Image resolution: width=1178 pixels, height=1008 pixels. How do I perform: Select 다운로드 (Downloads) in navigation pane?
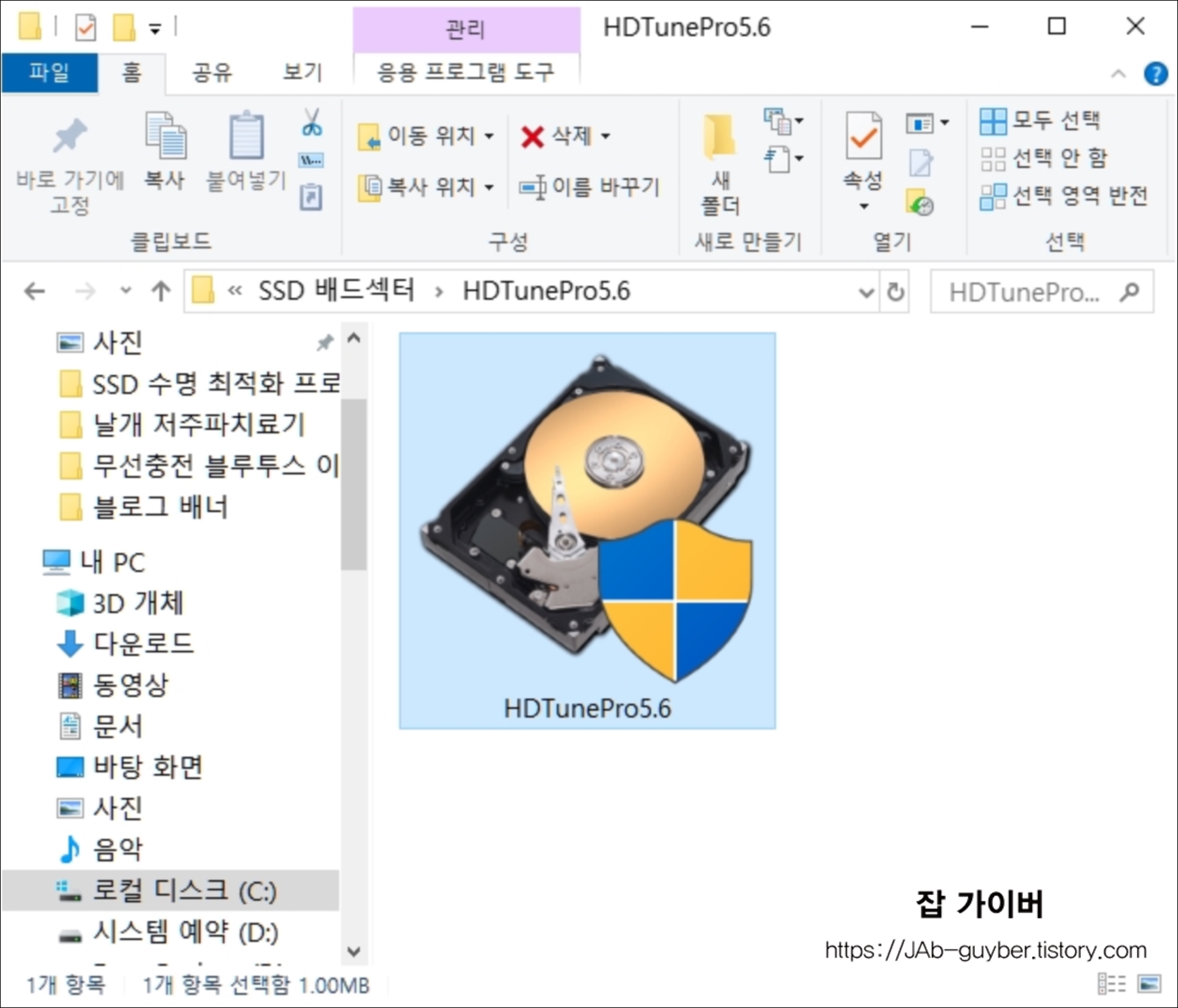tap(126, 644)
